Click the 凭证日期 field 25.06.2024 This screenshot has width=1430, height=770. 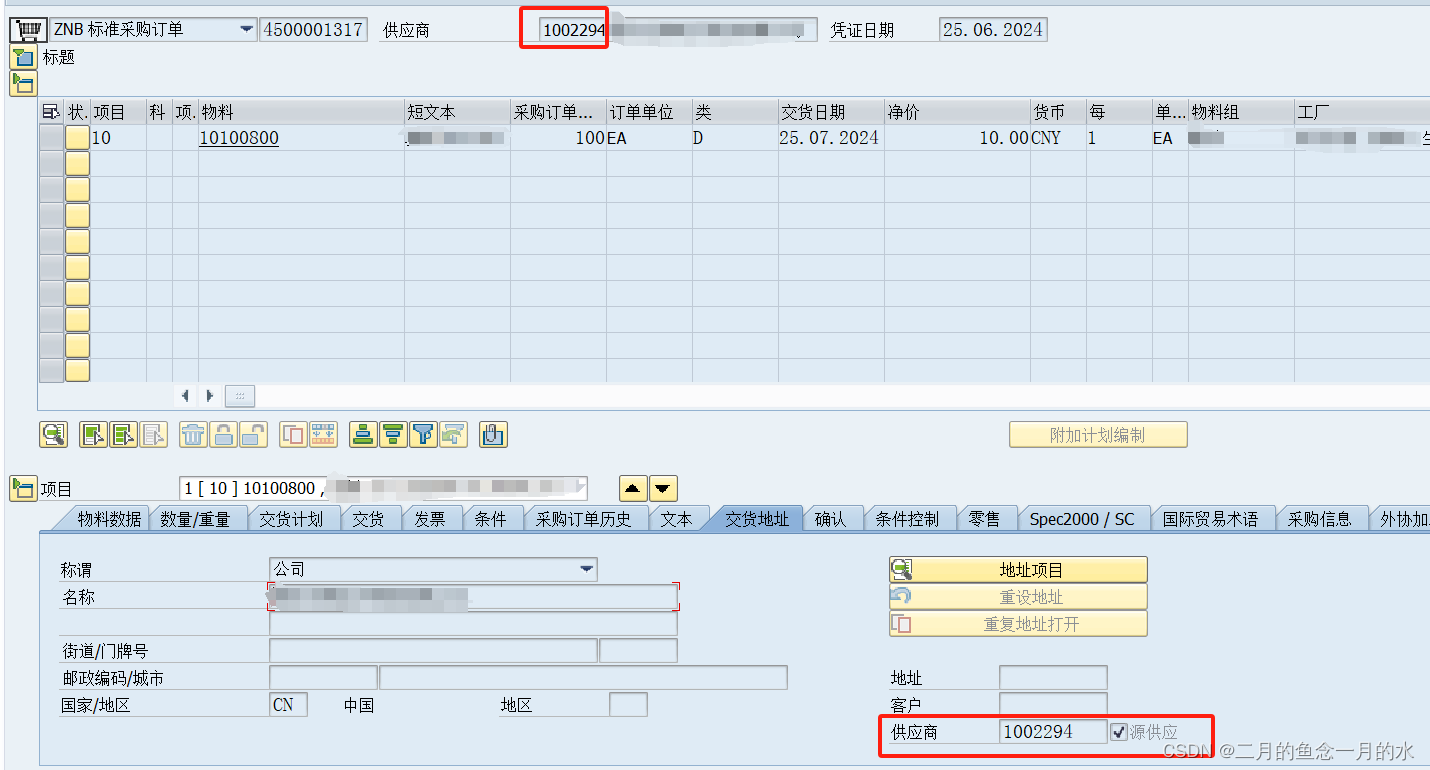click(x=993, y=29)
